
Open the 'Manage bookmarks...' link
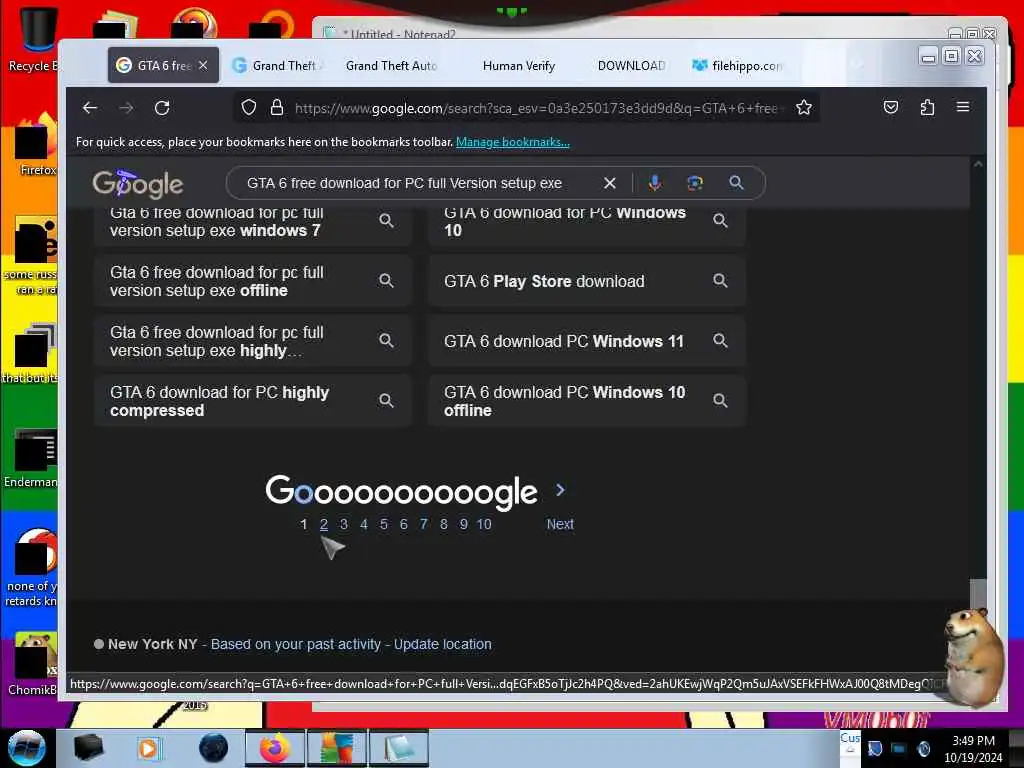513,142
